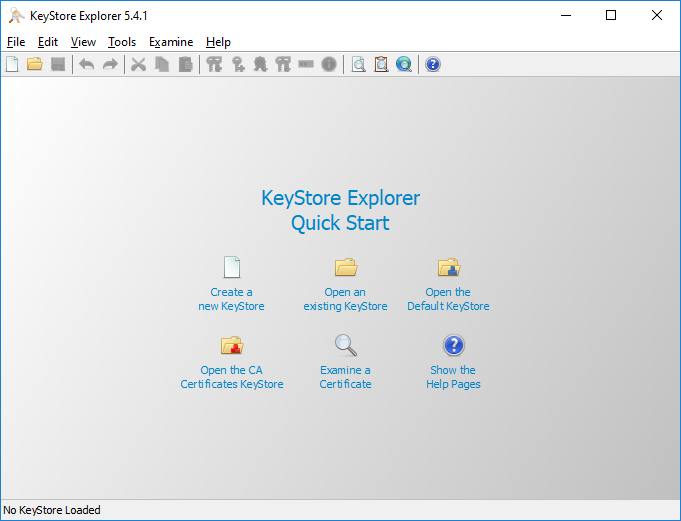681x521 pixels.
Task: Click Create a new KeyStore quick start
Action: (x=231, y=284)
